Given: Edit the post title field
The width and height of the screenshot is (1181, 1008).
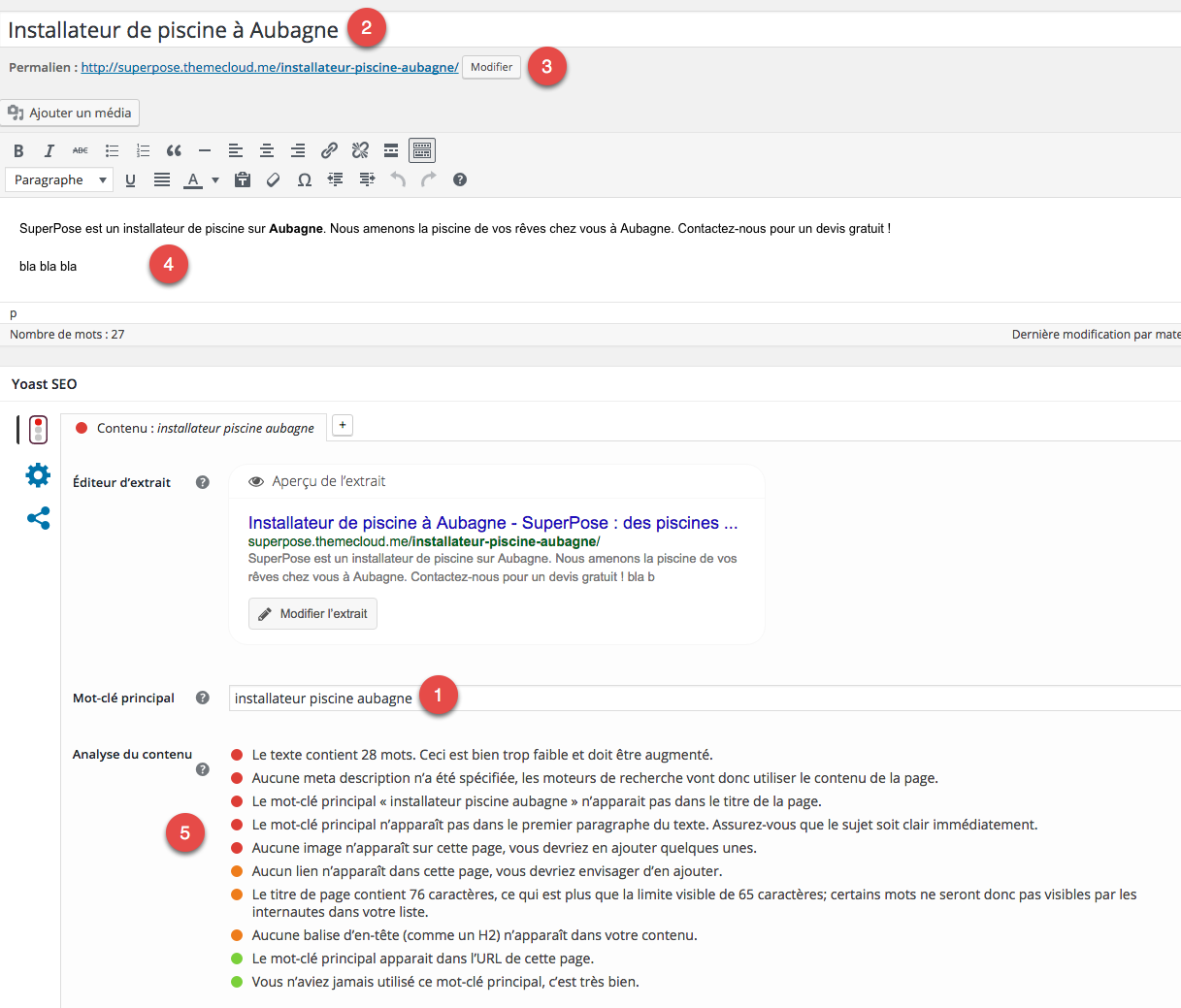Looking at the screenshot, I should click(590, 29).
